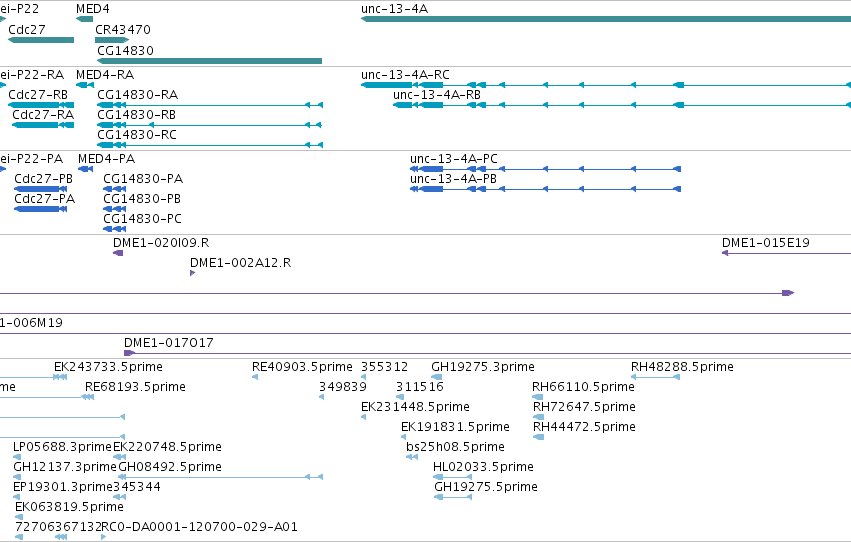851x542 pixels.
Task: Click EST LP05688.3prime label
Action: 62,447
